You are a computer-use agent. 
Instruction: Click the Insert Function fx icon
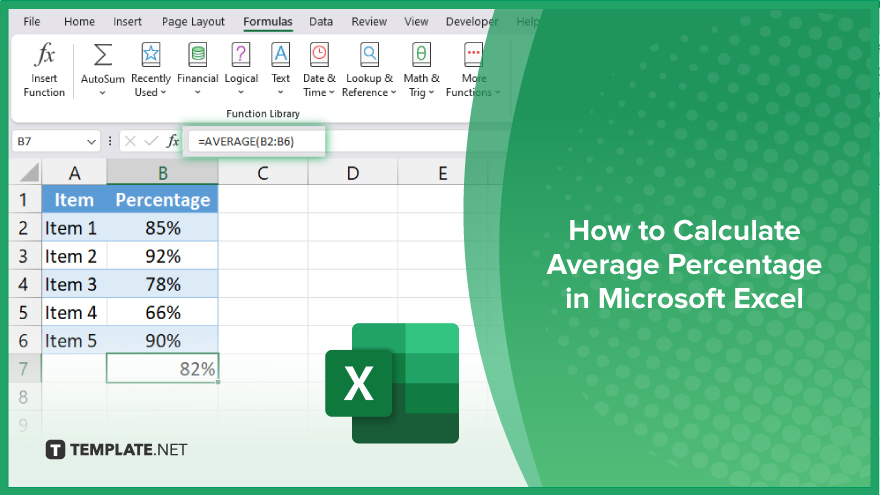(44, 55)
